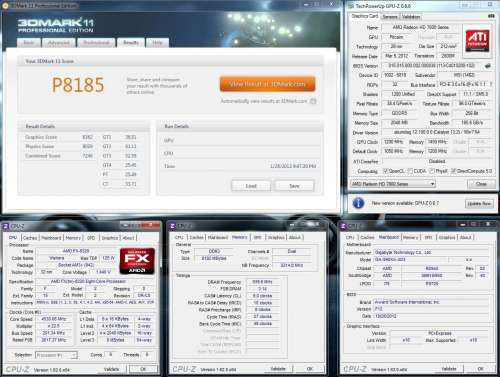Select the Memory tab in middle CPU-Z window
This screenshot has width=500, height=377.
click(239, 237)
